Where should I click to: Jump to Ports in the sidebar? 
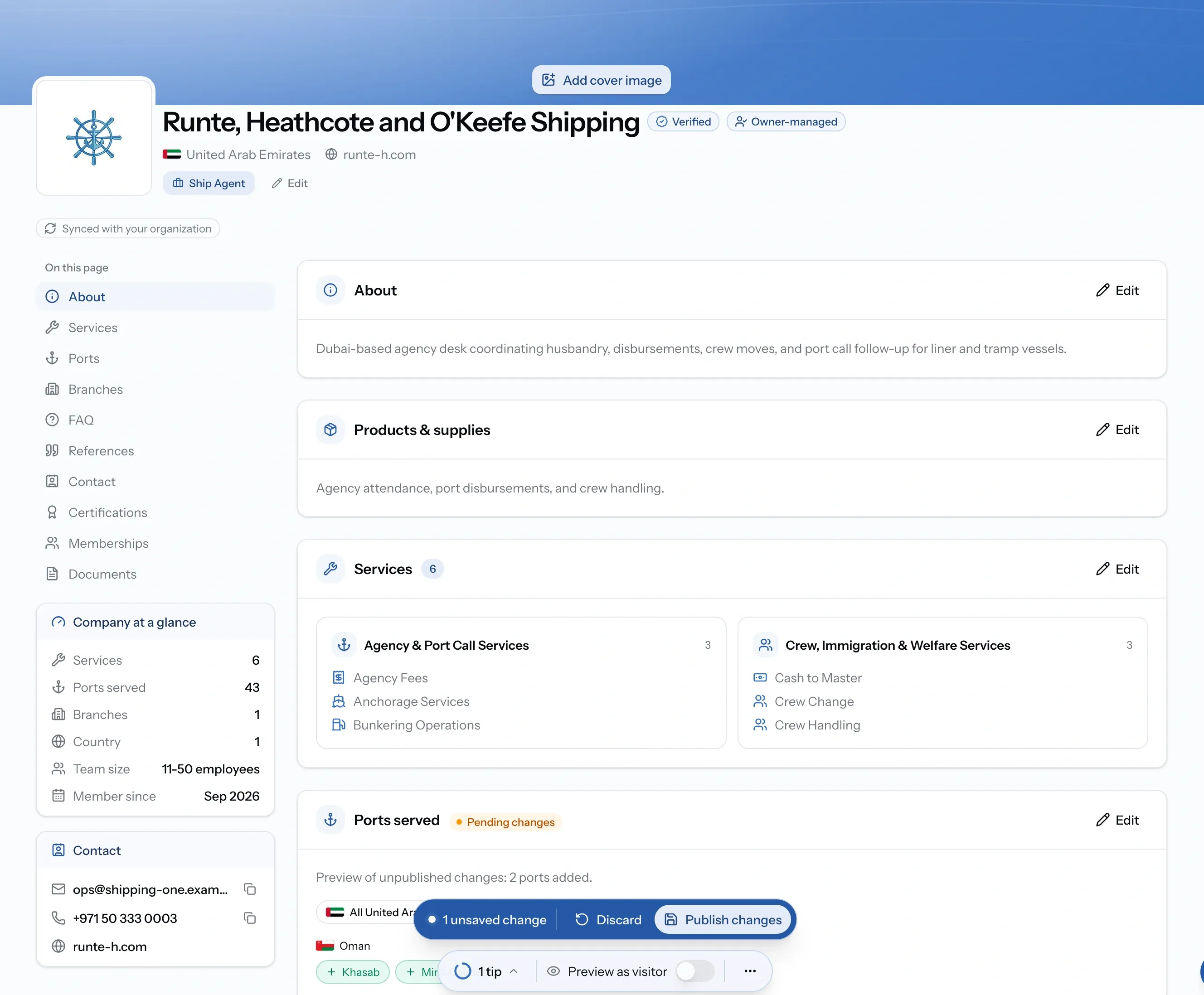[x=155, y=358]
